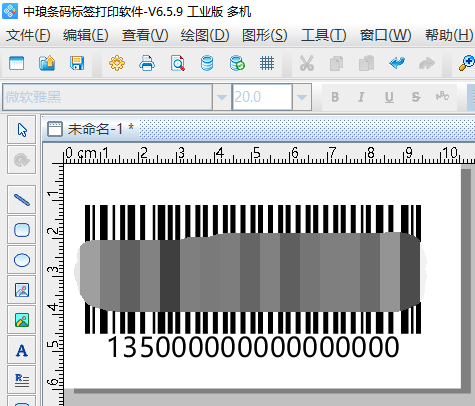Select the insert picture tool with blue frame
475x406 pixels.
(x=22, y=290)
